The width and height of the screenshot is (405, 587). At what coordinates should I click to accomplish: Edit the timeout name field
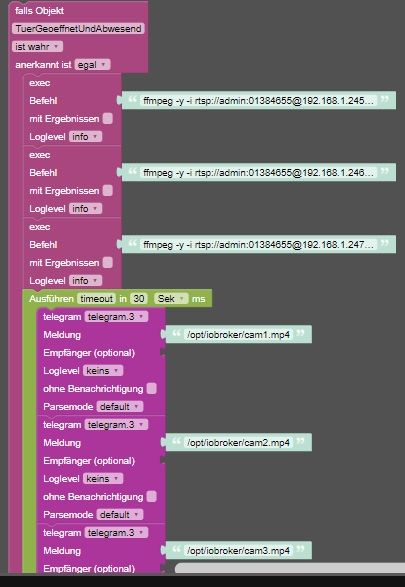click(97, 299)
